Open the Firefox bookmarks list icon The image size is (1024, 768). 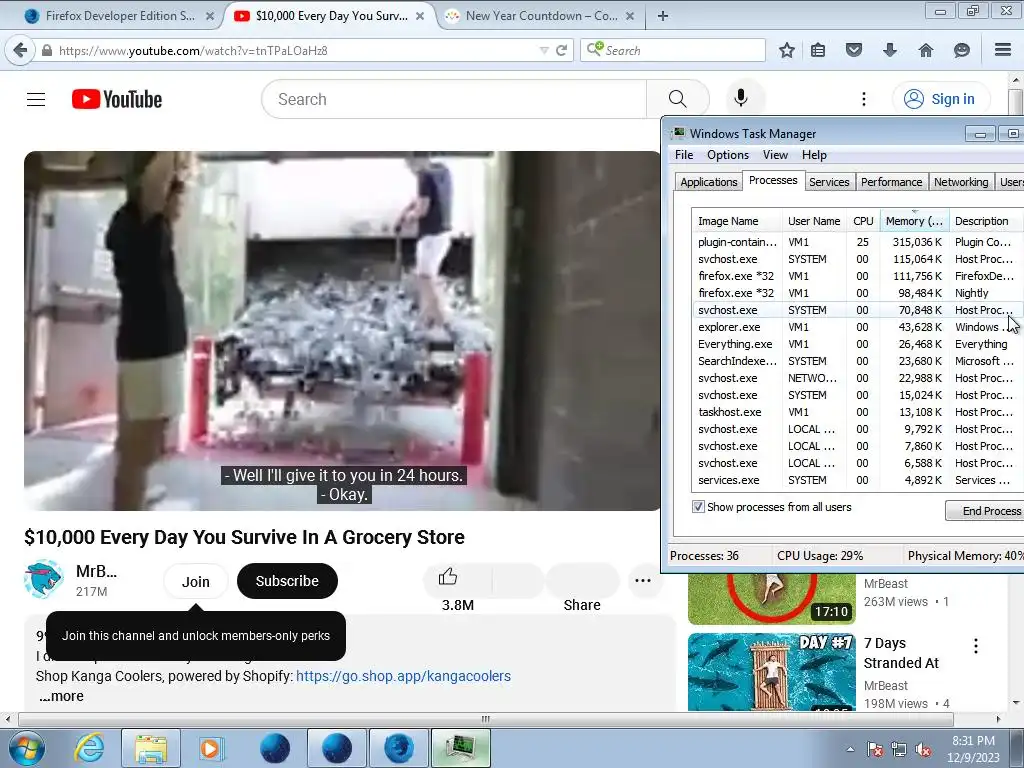[818, 50]
